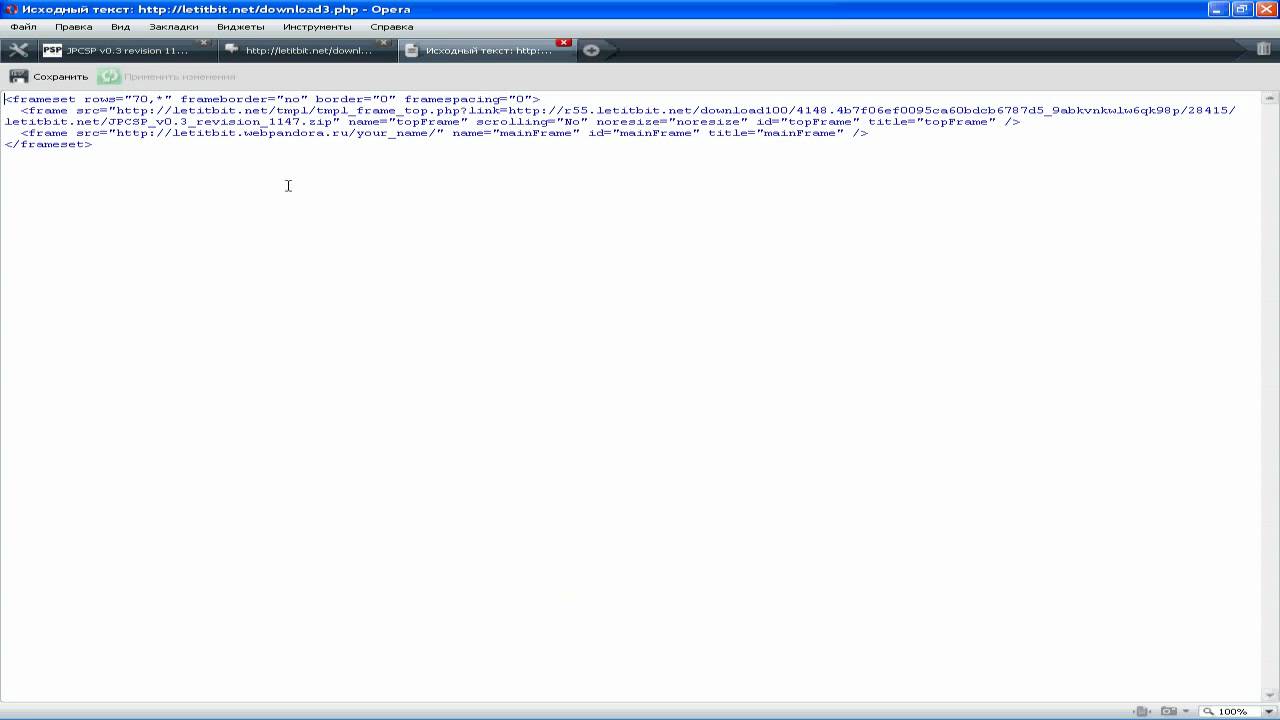Click the Opera icon in title bar
1280x720 pixels.
[x=11, y=9]
